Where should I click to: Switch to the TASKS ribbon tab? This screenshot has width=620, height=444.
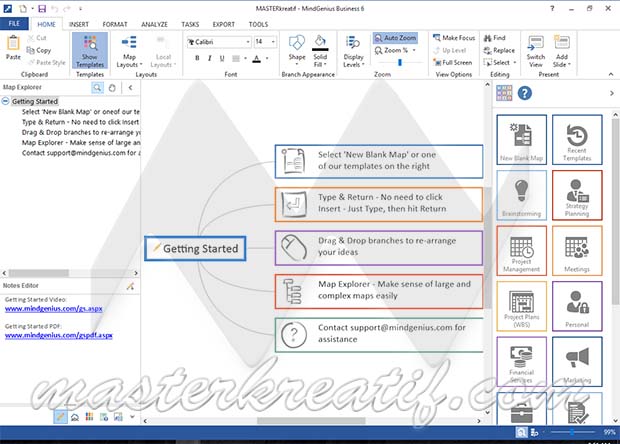point(190,24)
